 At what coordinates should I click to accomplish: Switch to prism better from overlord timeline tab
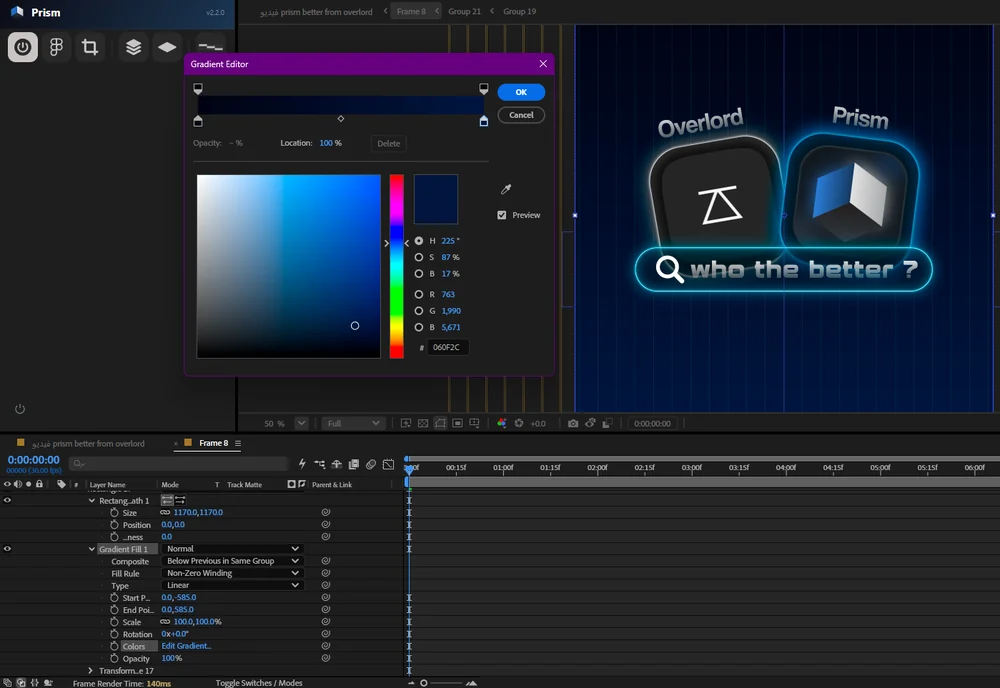[88, 443]
